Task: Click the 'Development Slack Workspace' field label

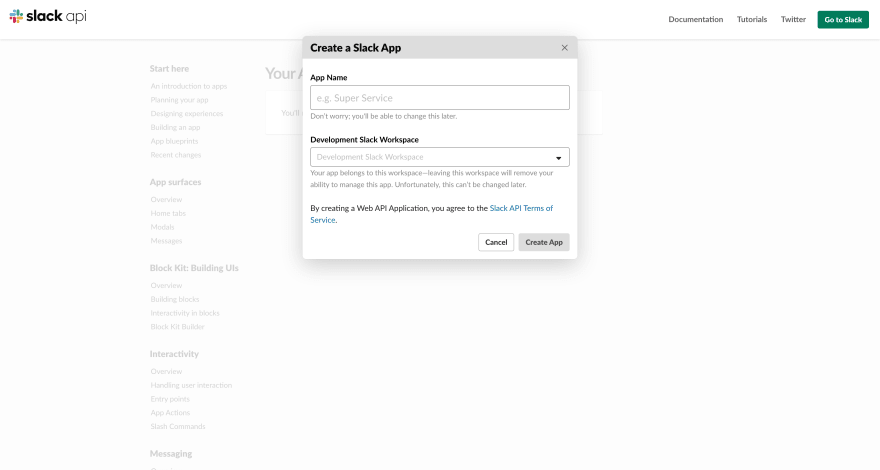Action: tap(364, 139)
